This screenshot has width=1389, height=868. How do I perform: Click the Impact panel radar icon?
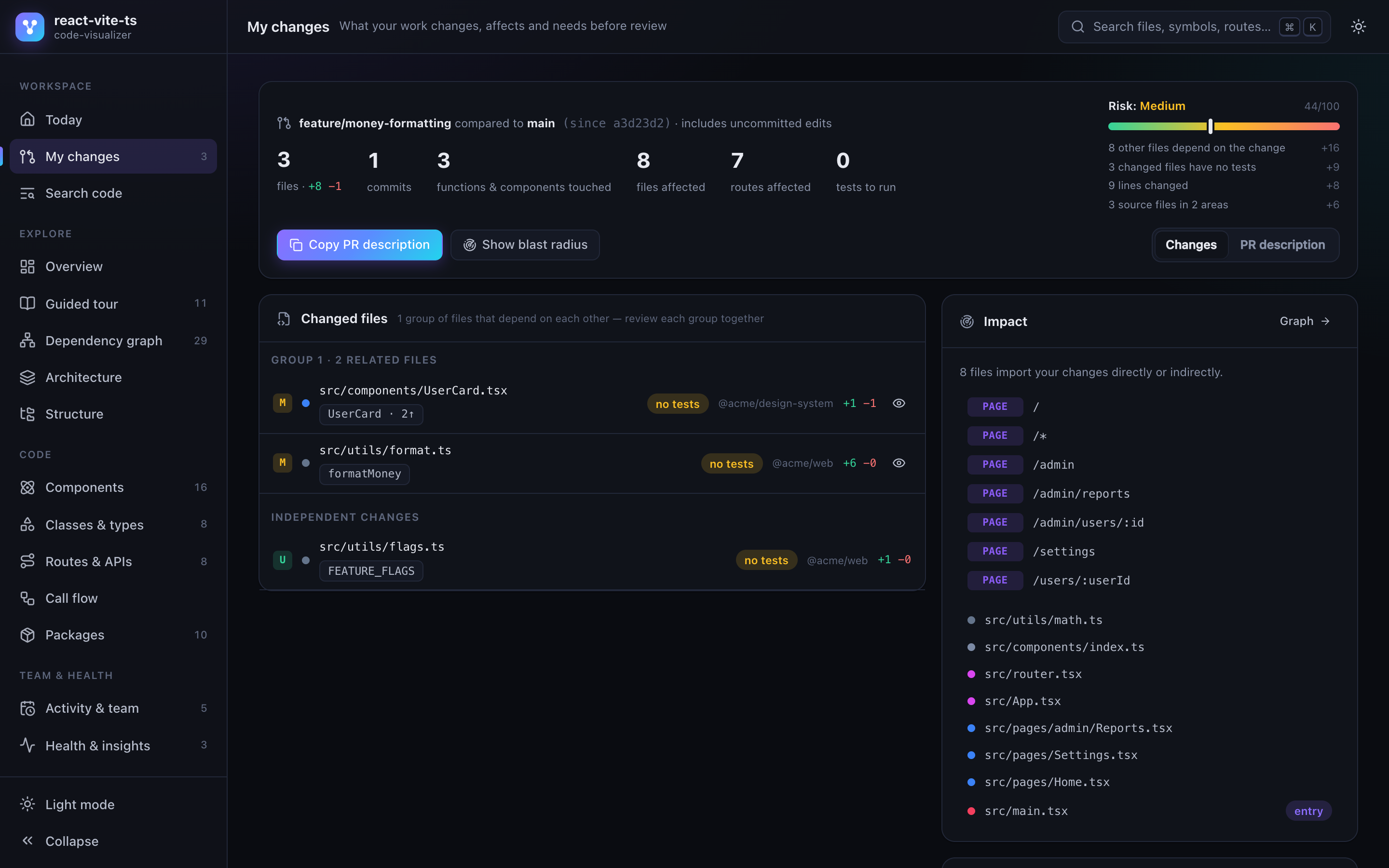point(967,322)
